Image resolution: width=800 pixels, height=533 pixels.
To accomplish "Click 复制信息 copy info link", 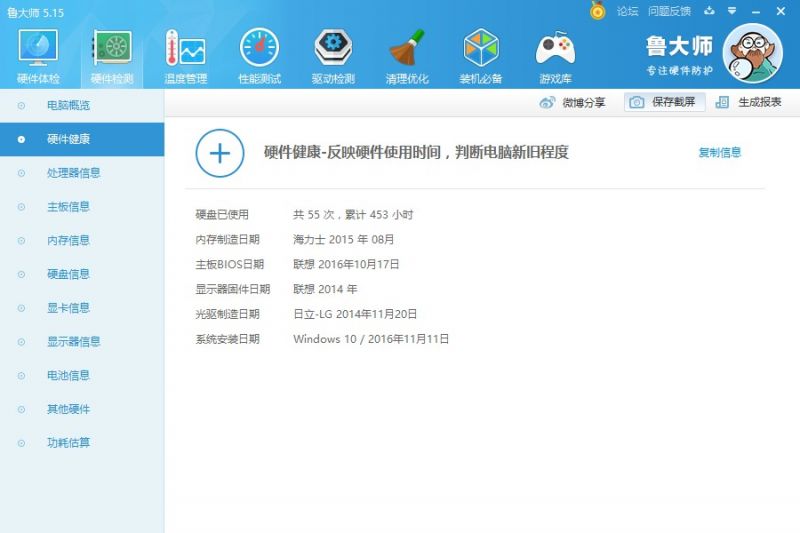I will tap(719, 152).
